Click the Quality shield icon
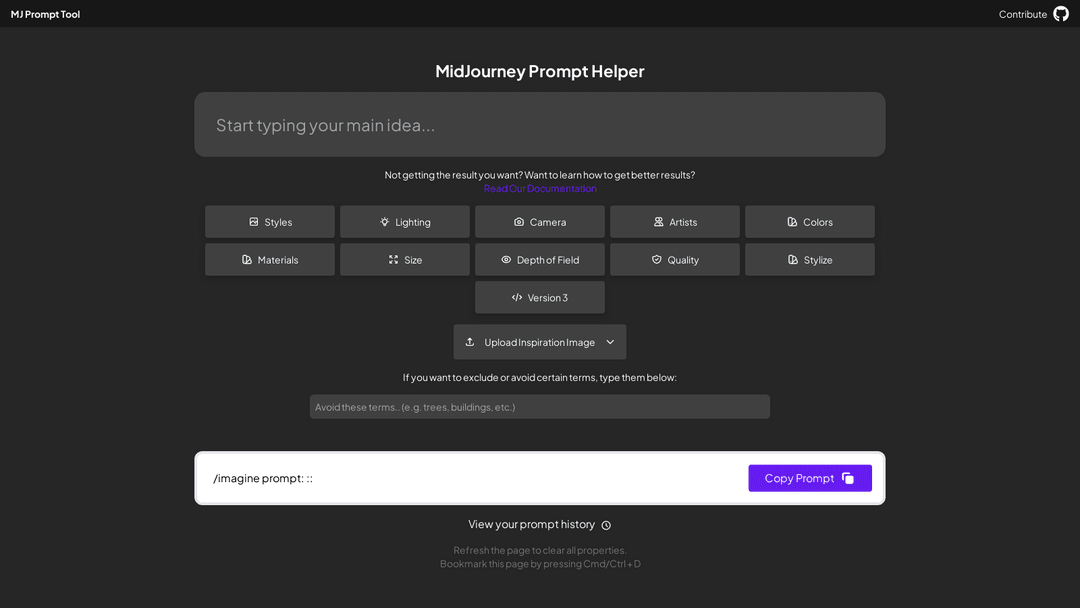Image resolution: width=1080 pixels, height=608 pixels. tap(656, 260)
